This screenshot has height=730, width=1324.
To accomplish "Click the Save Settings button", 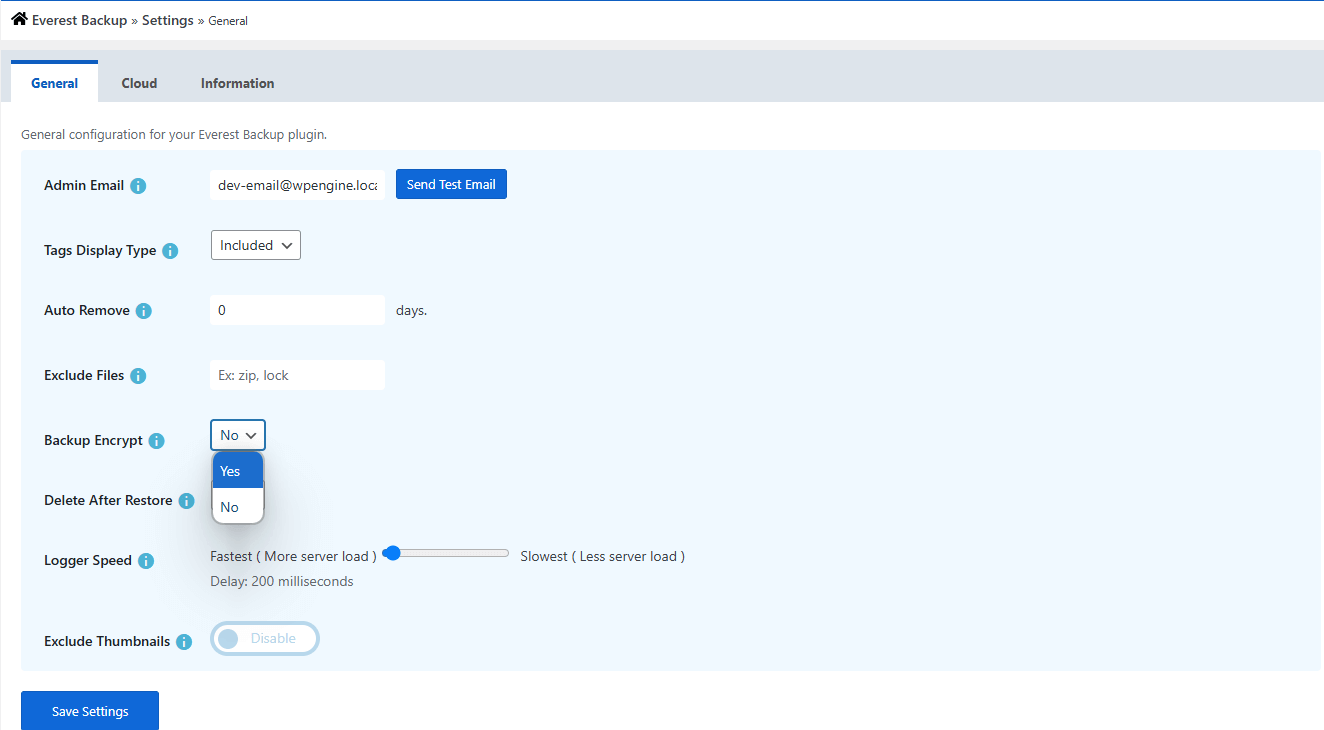I will tap(90, 711).
